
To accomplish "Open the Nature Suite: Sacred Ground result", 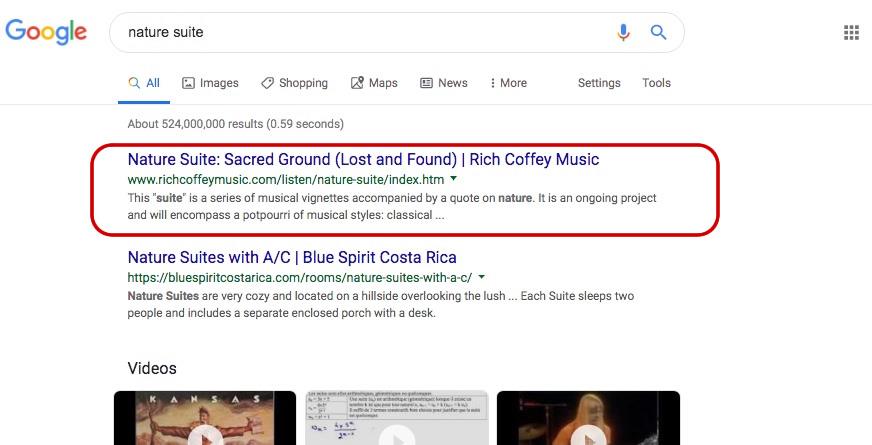I will (363, 159).
